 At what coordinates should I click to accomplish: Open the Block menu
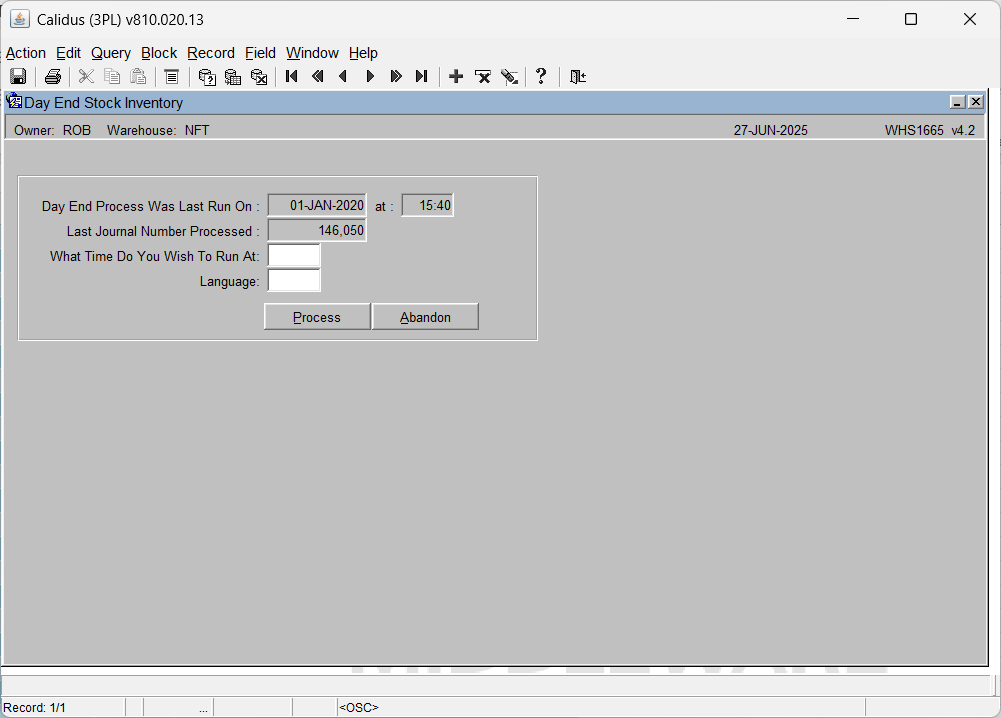[x=159, y=53]
